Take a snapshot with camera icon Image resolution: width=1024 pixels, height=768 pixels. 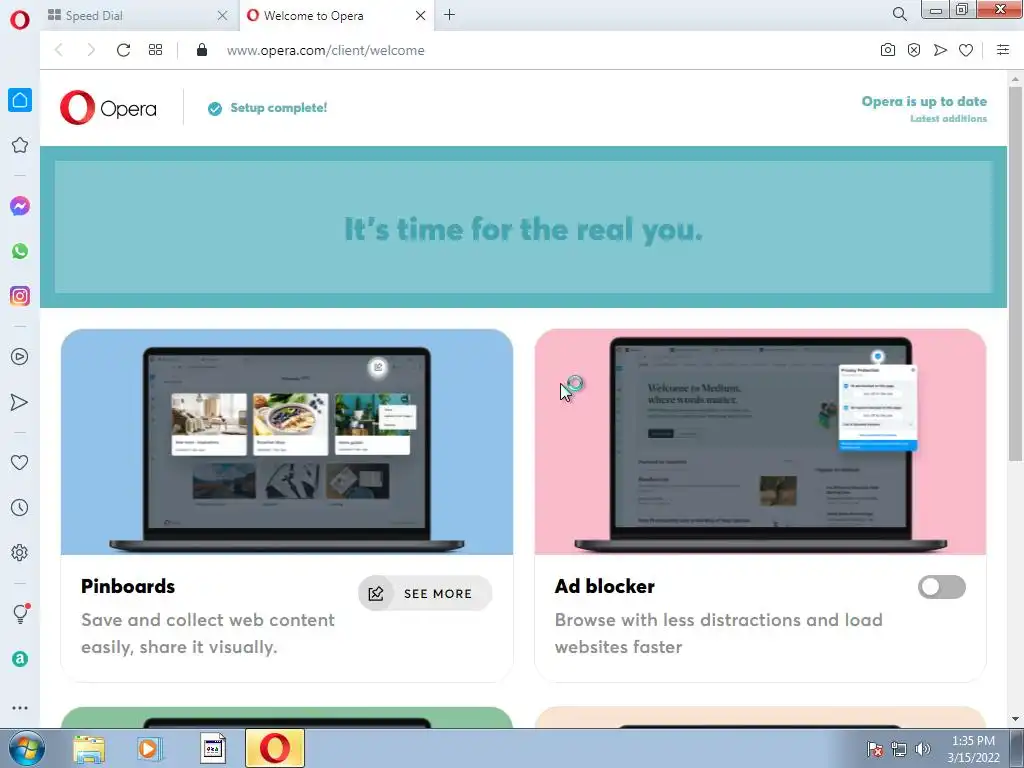pyautogui.click(x=888, y=50)
